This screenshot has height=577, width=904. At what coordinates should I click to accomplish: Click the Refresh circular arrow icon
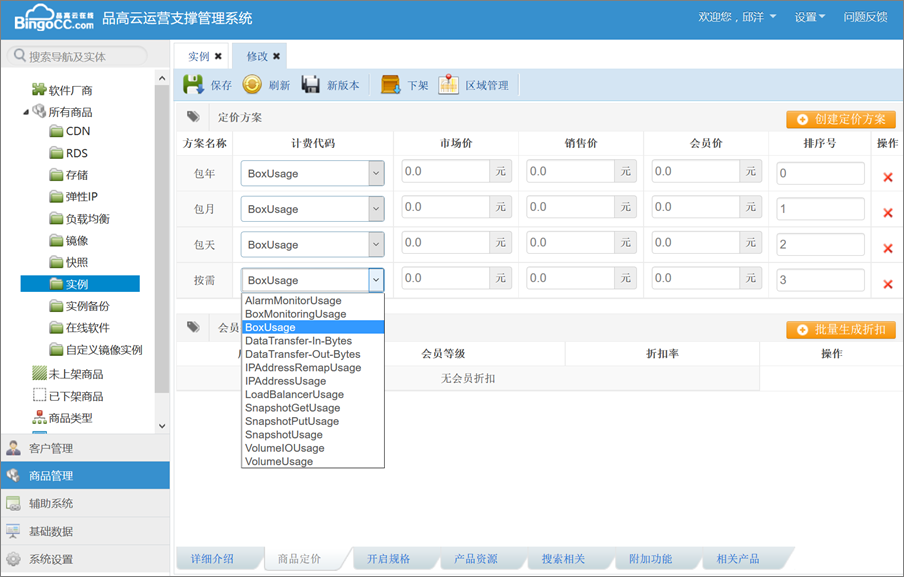click(x=252, y=85)
